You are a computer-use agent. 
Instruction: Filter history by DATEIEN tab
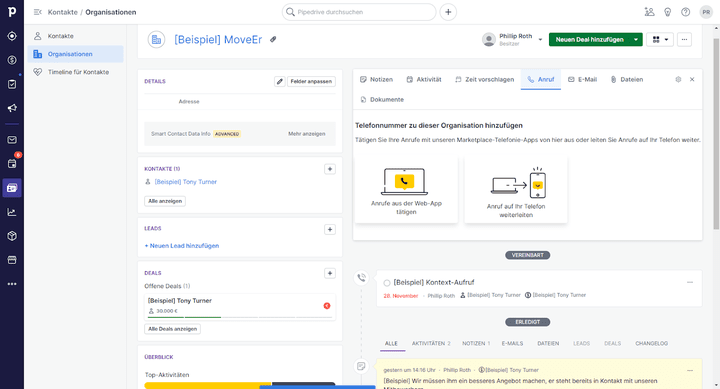click(548, 344)
